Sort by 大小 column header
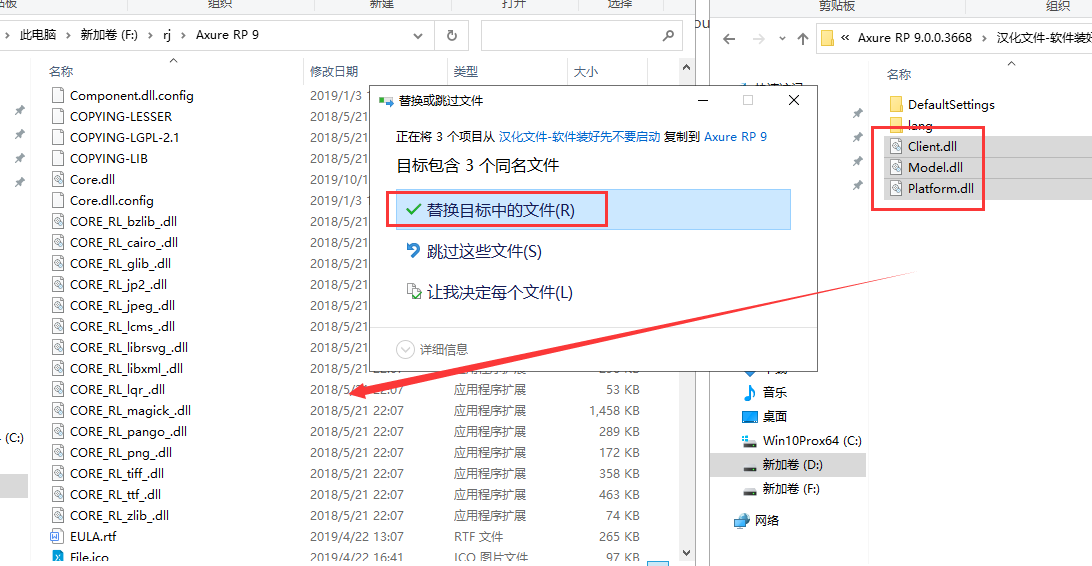Screen dimensions: 1092x566 tap(586, 71)
